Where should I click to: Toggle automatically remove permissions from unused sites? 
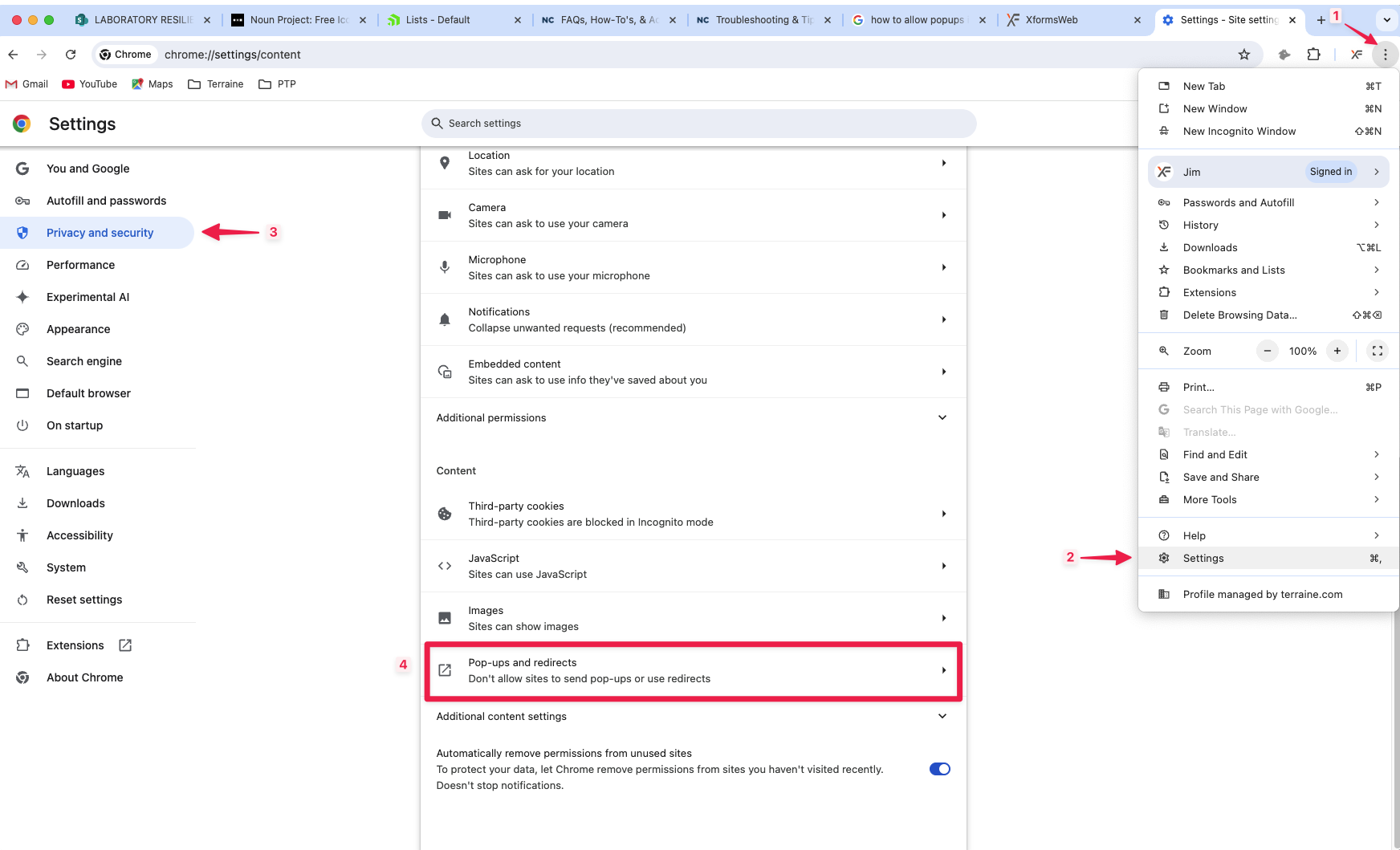939,769
